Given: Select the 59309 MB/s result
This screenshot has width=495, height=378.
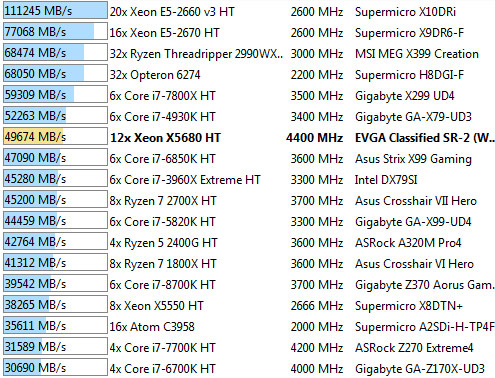Looking at the screenshot, I should pyautogui.click(x=55, y=94).
